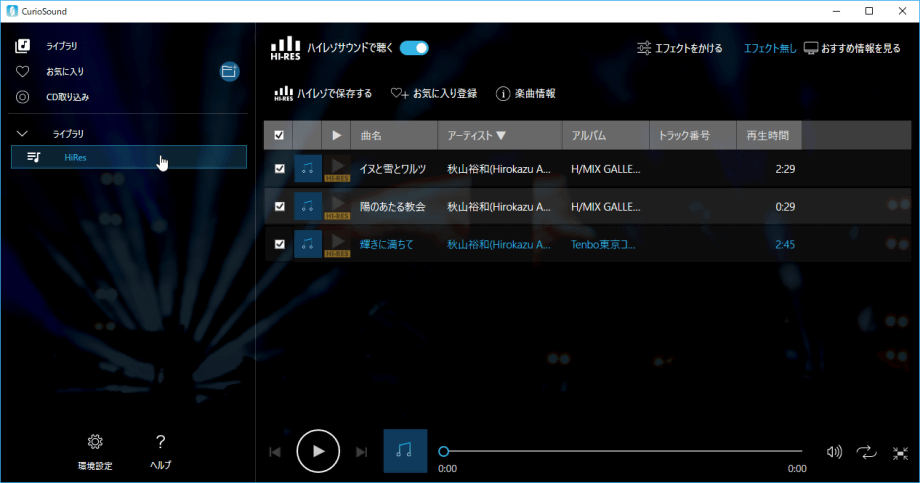Sort by アルバム column header
This screenshot has width=920, height=483.
pos(606,136)
